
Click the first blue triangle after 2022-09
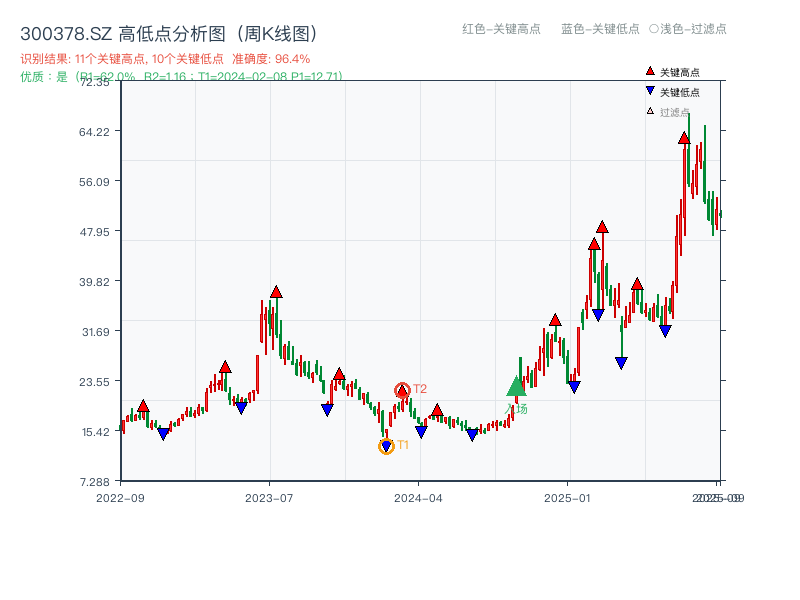[x=163, y=434]
